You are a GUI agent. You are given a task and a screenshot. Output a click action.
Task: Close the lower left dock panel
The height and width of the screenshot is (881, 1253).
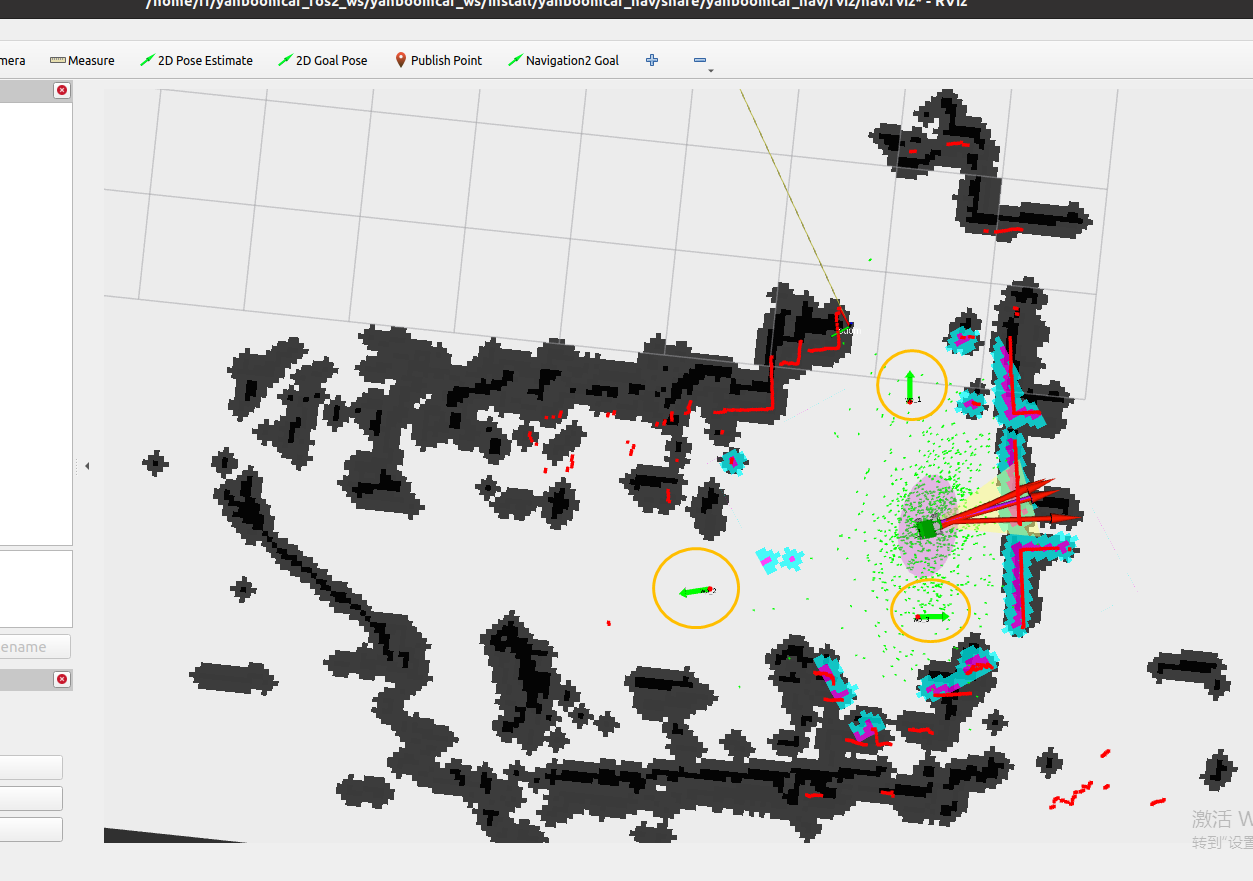[x=62, y=680]
